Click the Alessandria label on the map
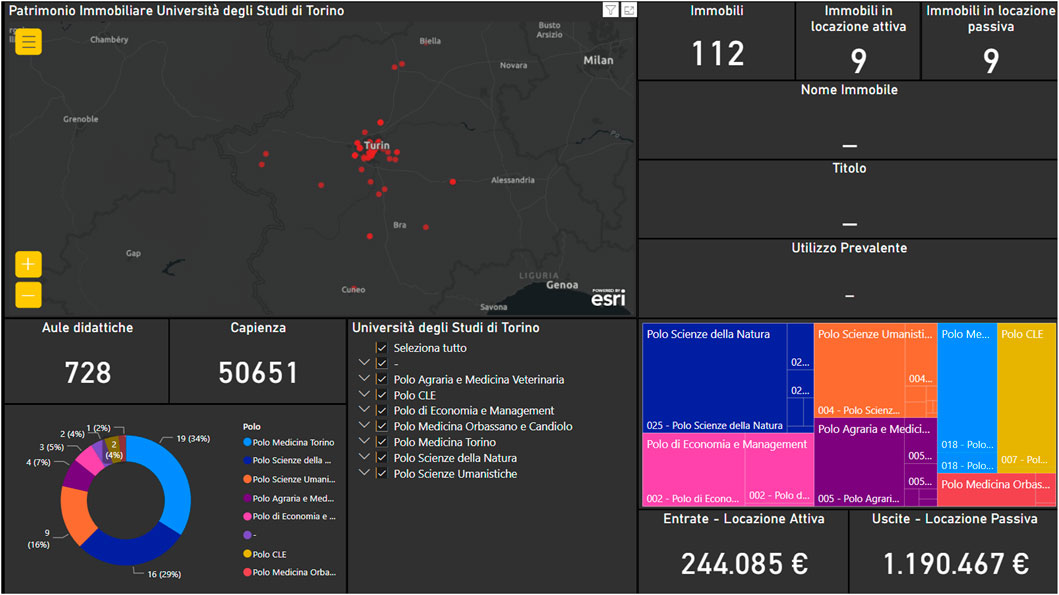Screen dimensions: 1059x595 [513, 180]
